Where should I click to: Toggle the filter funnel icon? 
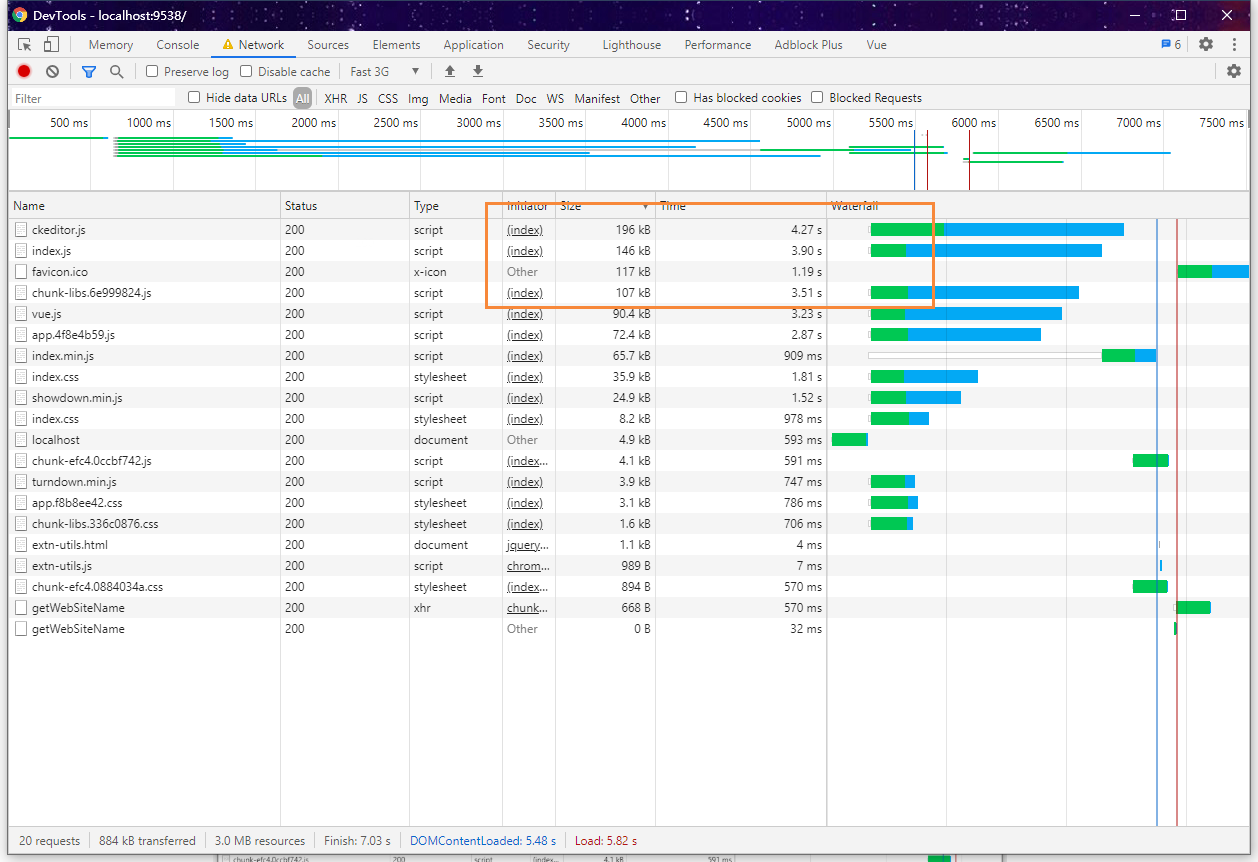coord(89,71)
